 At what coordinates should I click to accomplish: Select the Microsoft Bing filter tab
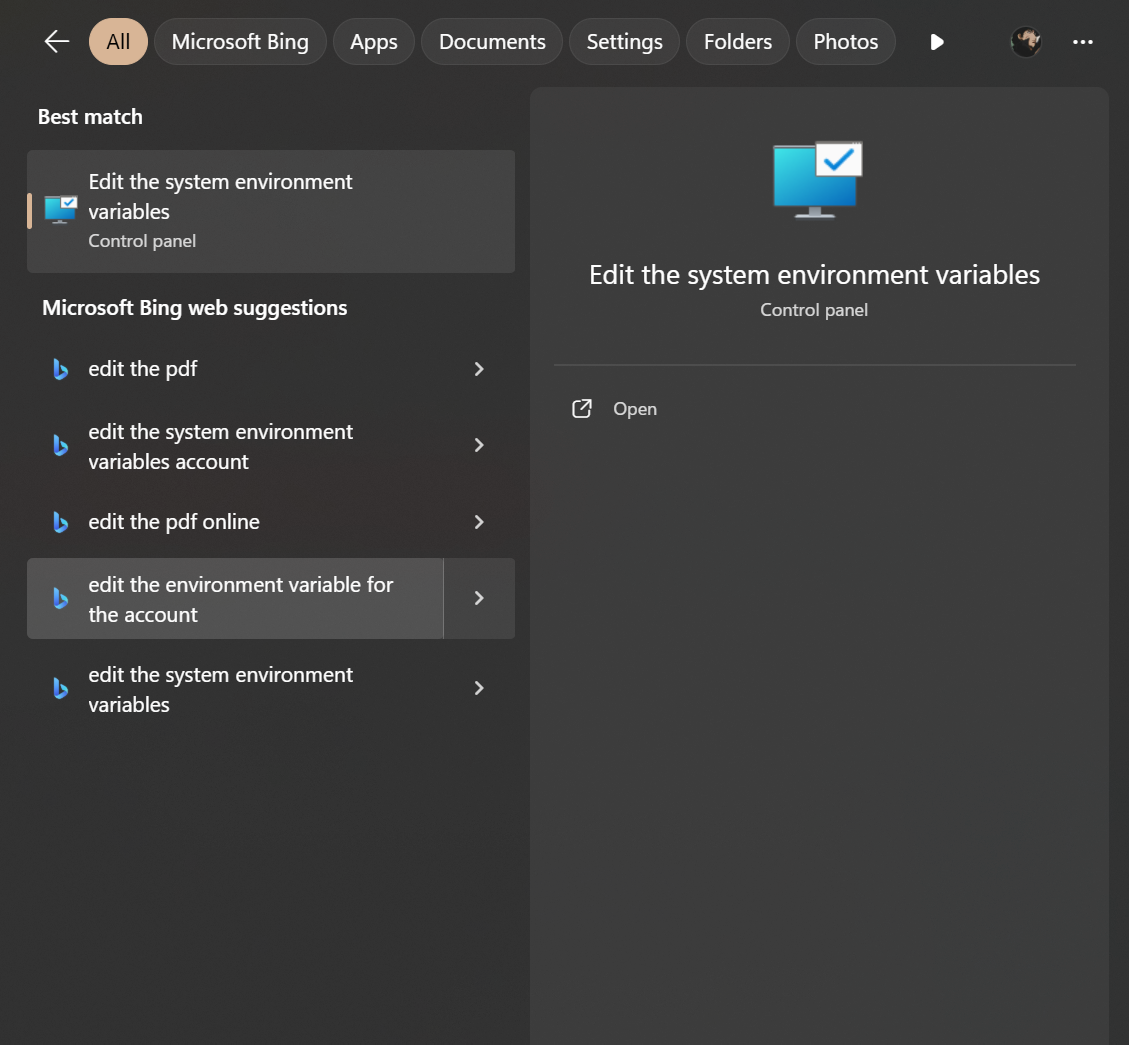pyautogui.click(x=240, y=42)
